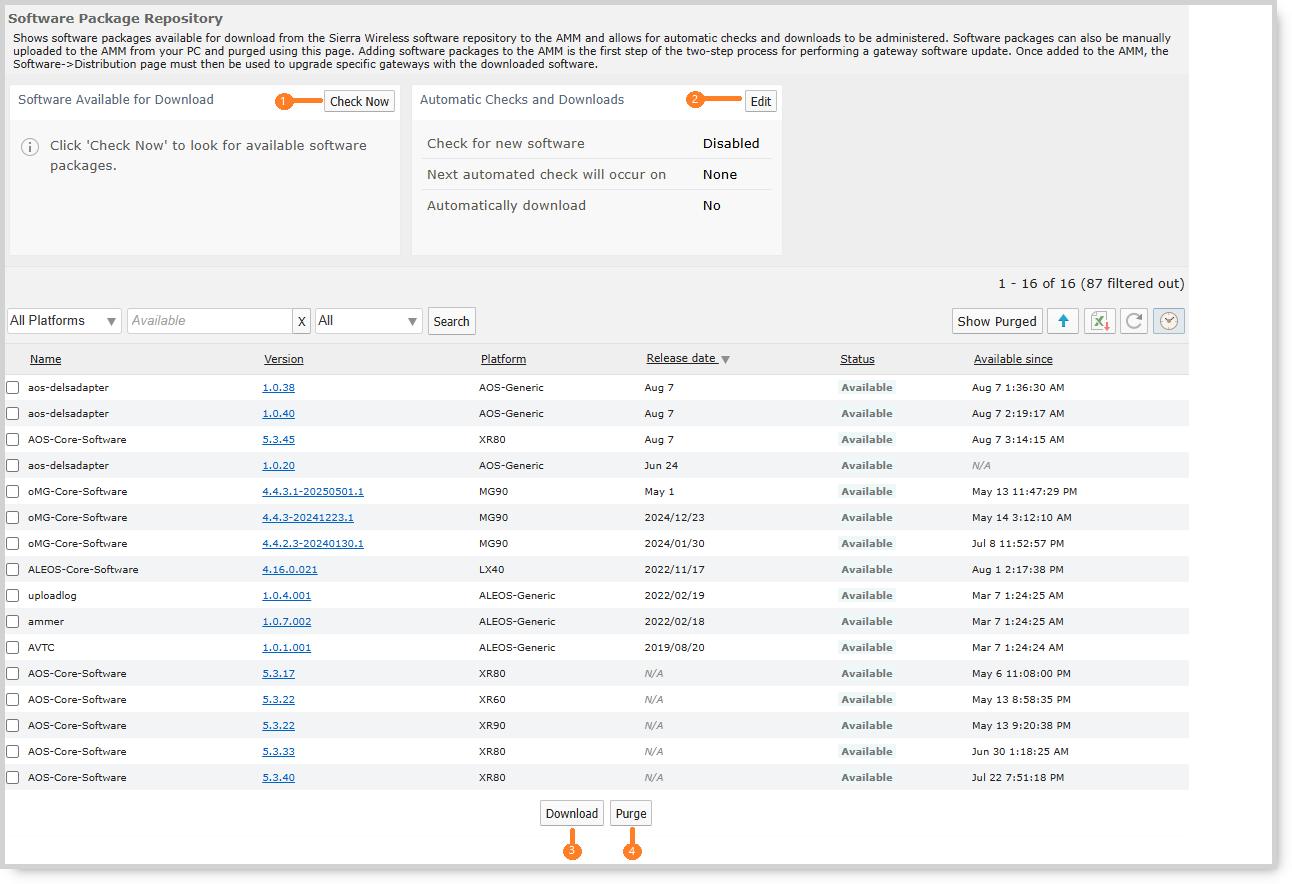1292x884 pixels.
Task: Edit the Automatic Checks and Downloads settings
Action: coord(760,100)
